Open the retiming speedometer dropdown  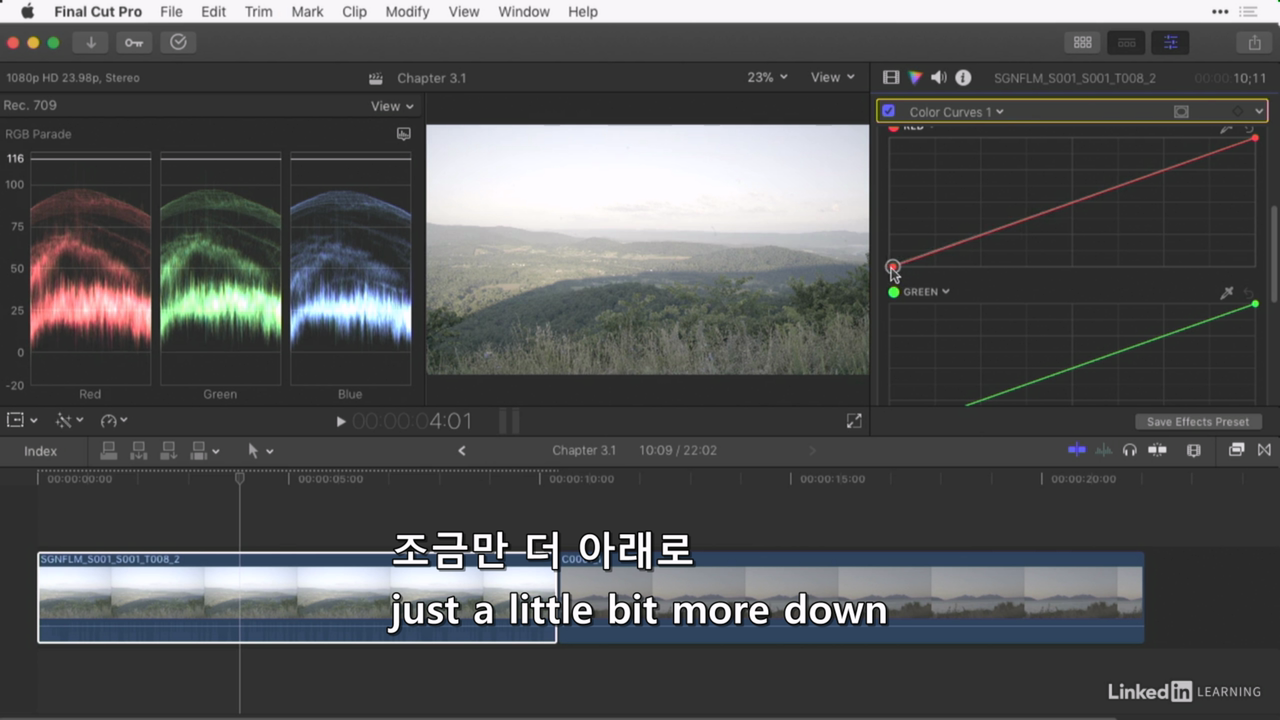(114, 421)
